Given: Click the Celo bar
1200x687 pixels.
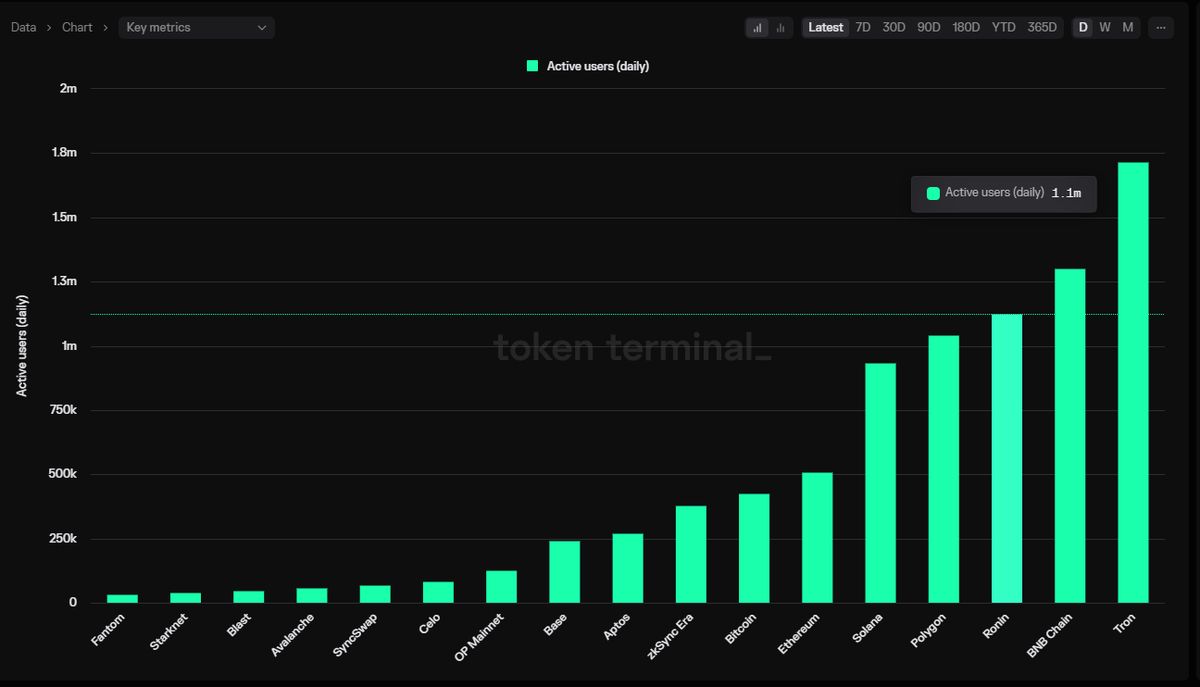Looking at the screenshot, I should pos(438,592).
